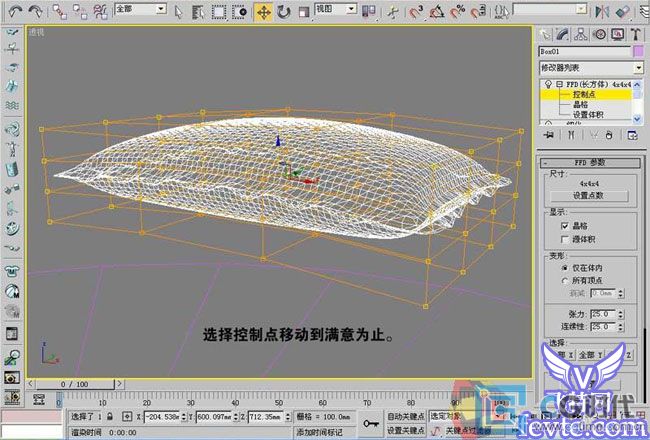Toggle the 晶格 lattice display checkbox

coord(565,226)
